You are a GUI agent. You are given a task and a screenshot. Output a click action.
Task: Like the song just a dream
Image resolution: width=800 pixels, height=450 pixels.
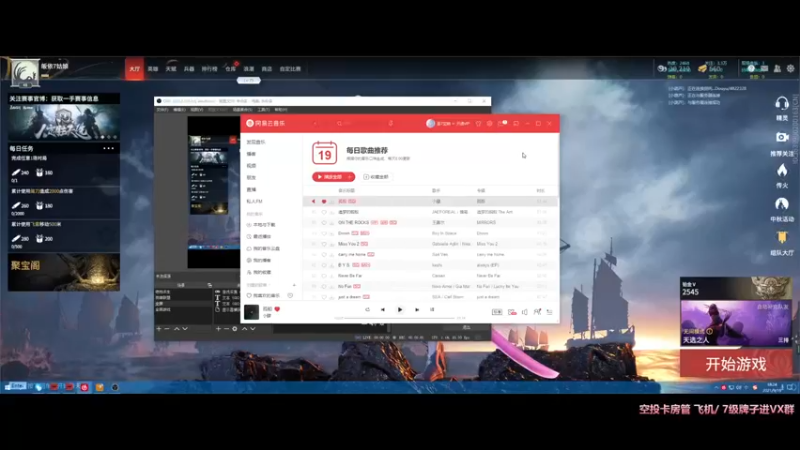click(x=323, y=297)
